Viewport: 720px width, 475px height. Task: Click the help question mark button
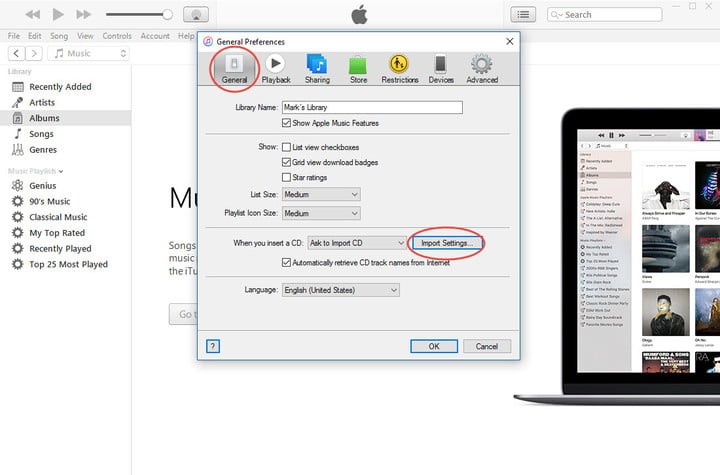[213, 346]
